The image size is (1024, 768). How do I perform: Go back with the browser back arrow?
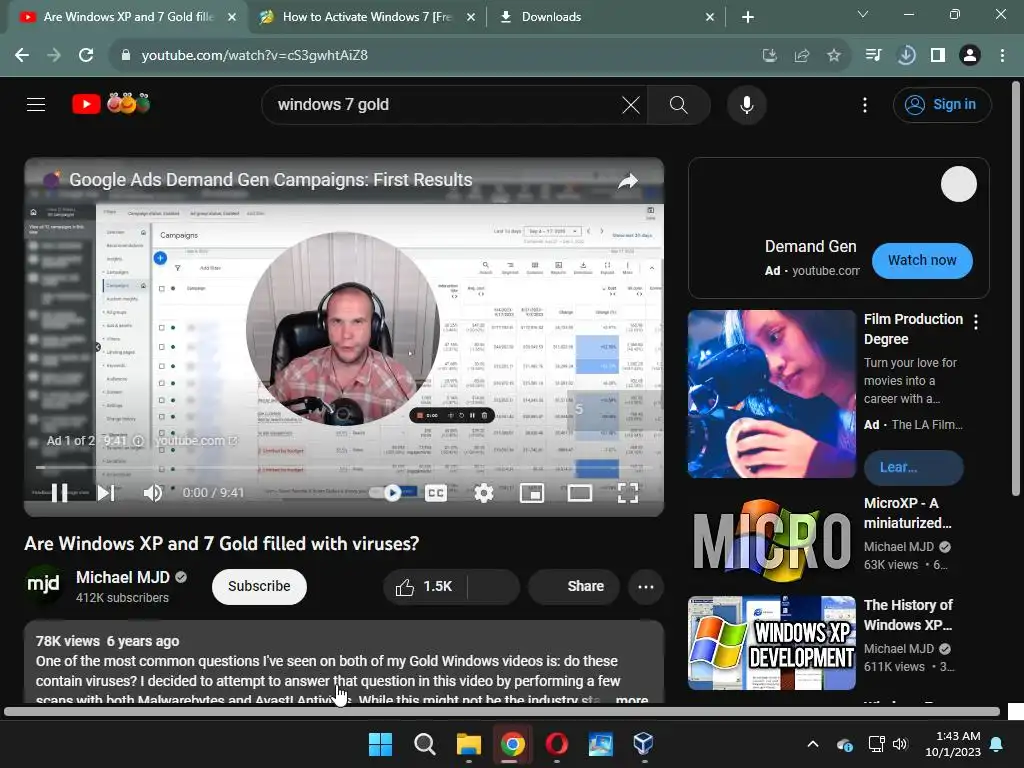click(x=22, y=56)
